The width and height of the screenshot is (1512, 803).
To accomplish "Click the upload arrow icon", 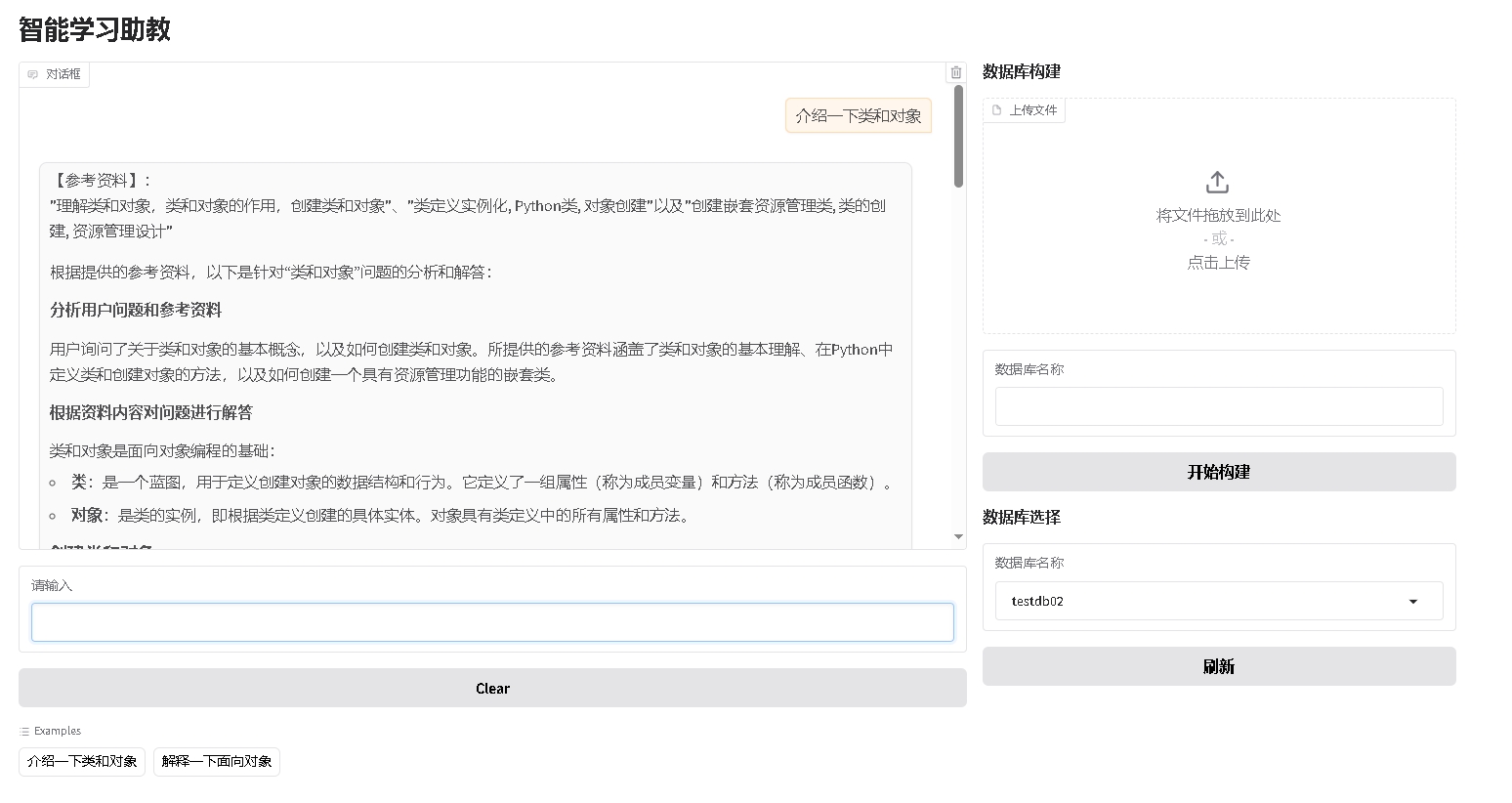I will click(x=1217, y=183).
